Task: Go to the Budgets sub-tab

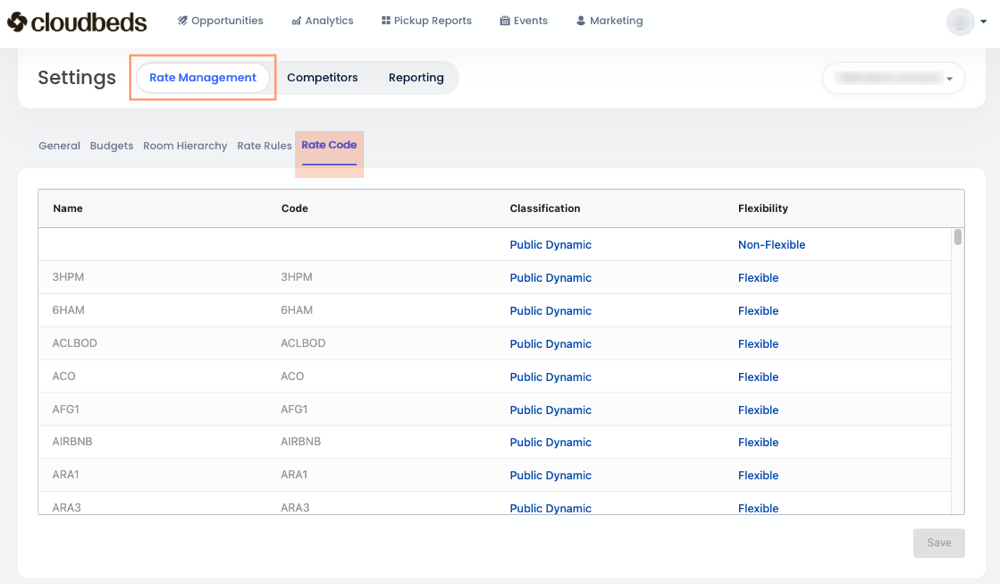Action: click(x=111, y=146)
